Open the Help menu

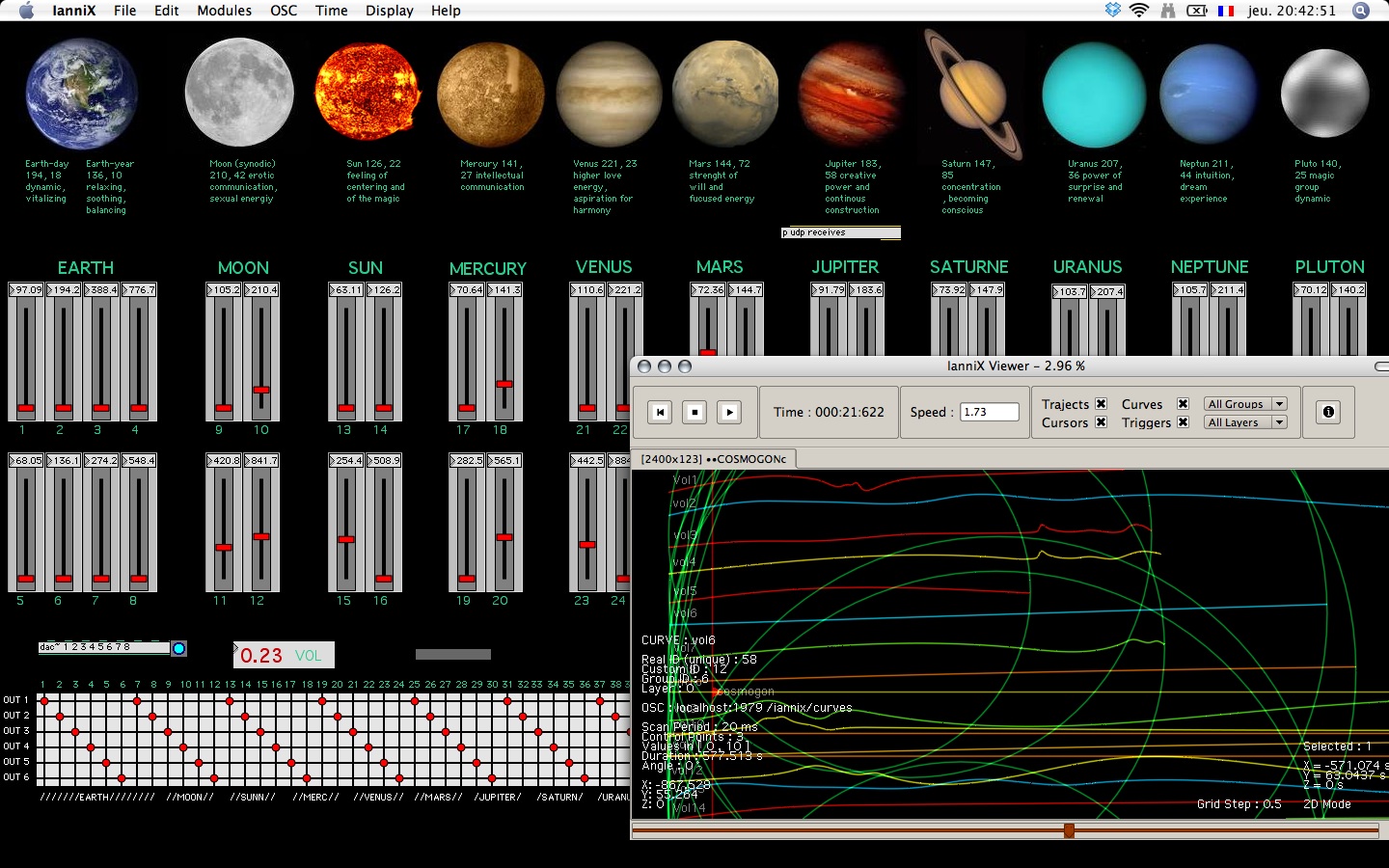tap(446, 11)
